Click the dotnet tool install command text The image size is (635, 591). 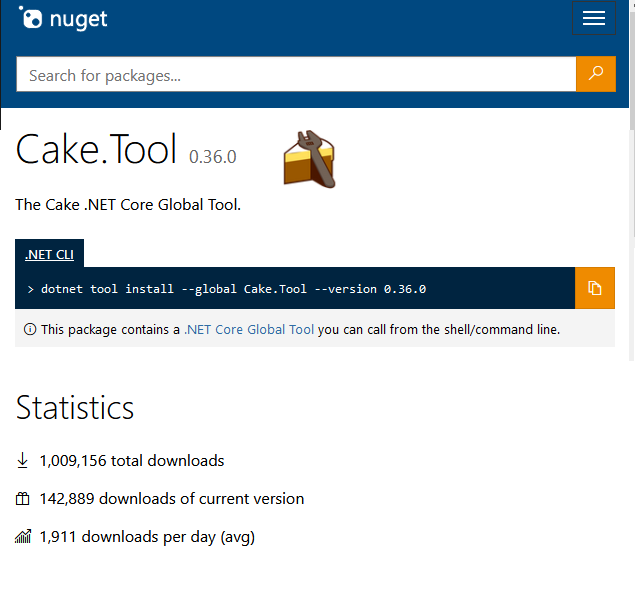coord(234,289)
